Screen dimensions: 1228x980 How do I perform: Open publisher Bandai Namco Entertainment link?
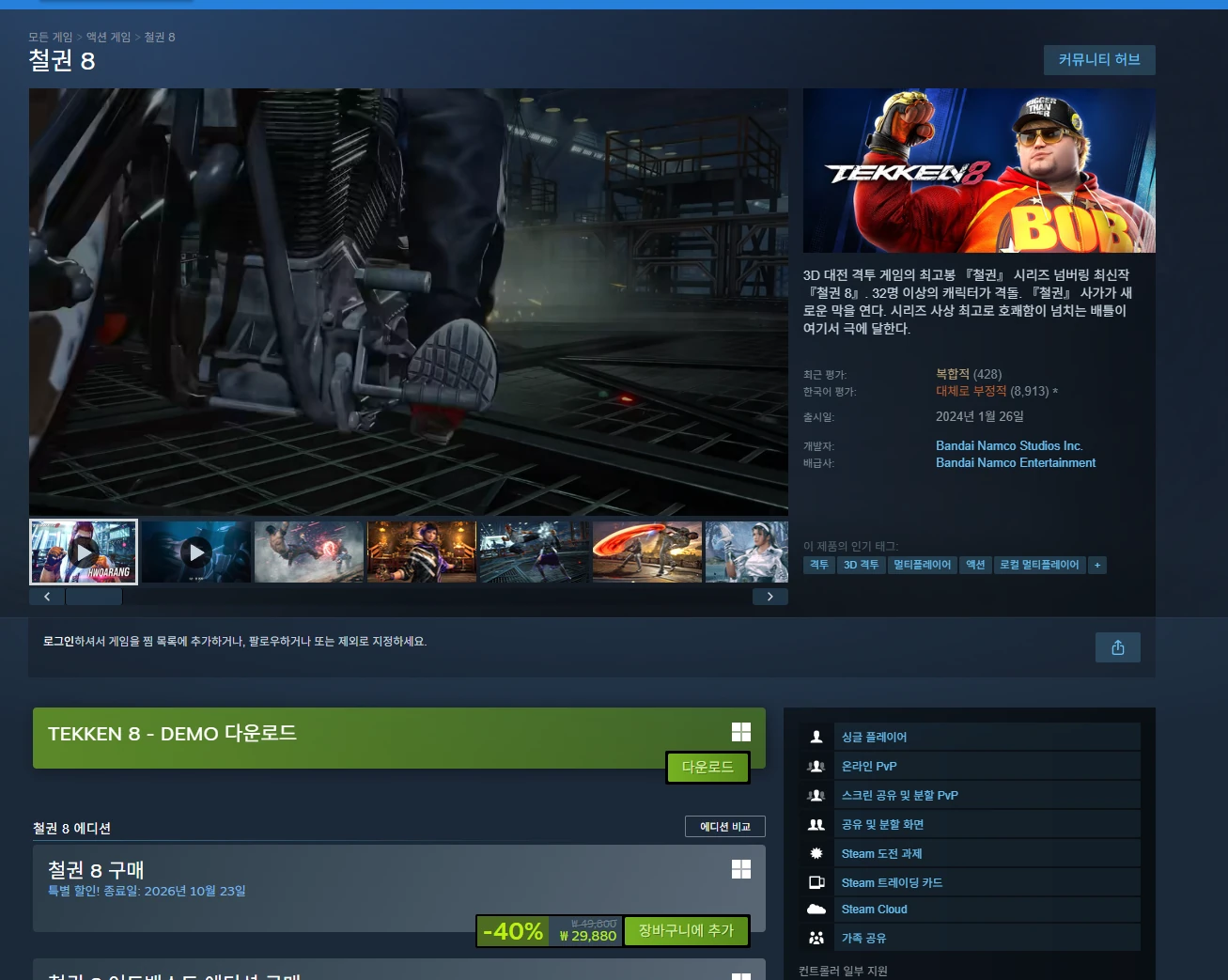point(1016,463)
